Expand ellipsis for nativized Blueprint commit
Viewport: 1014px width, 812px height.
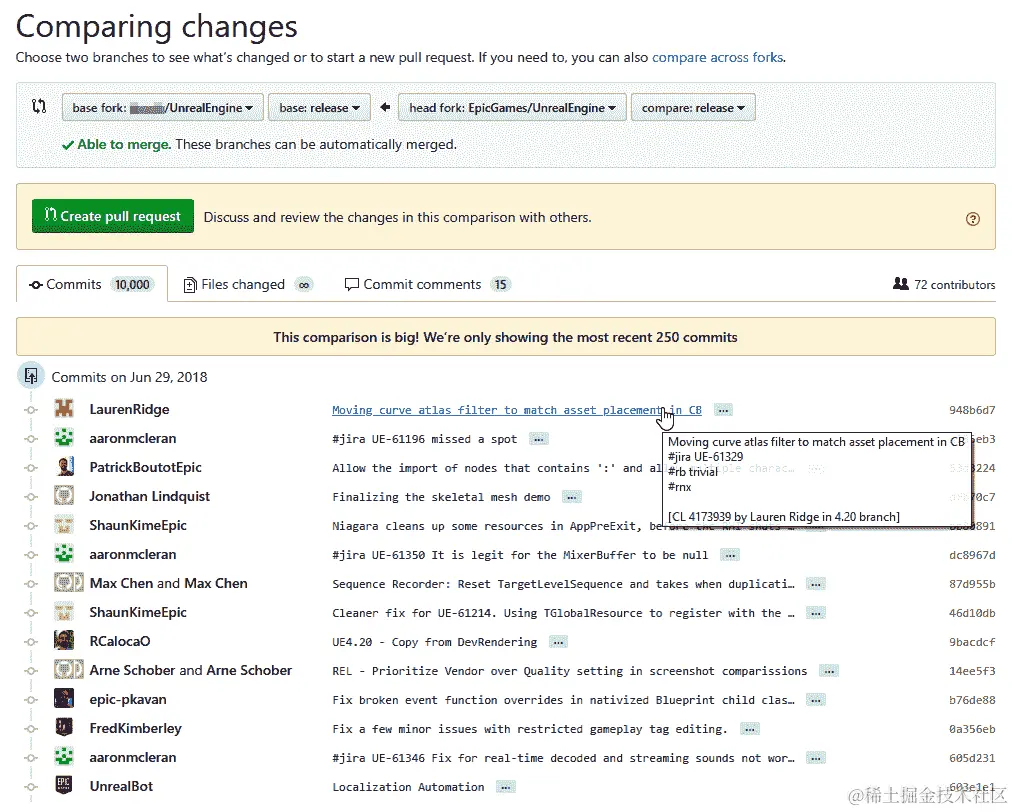click(x=815, y=700)
